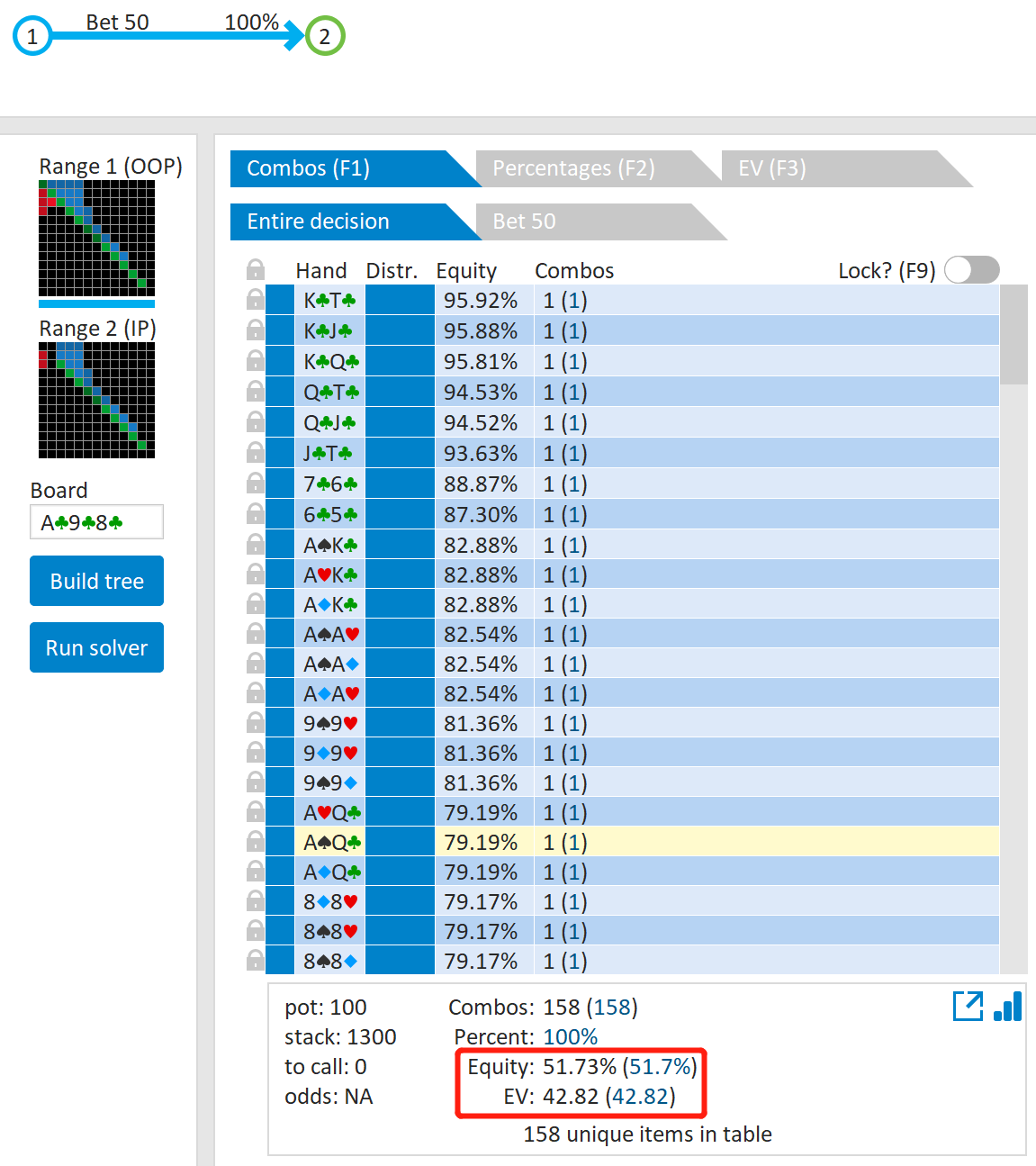Open the pop-out export icon
The height and width of the screenshot is (1166, 1036).
(968, 1006)
